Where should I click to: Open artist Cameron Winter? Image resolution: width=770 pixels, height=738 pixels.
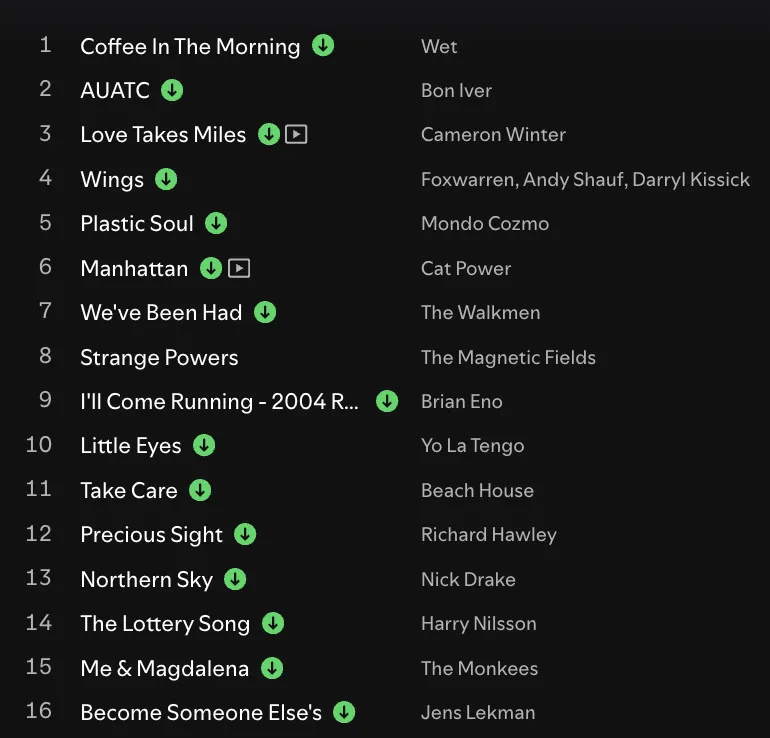pyautogui.click(x=493, y=134)
